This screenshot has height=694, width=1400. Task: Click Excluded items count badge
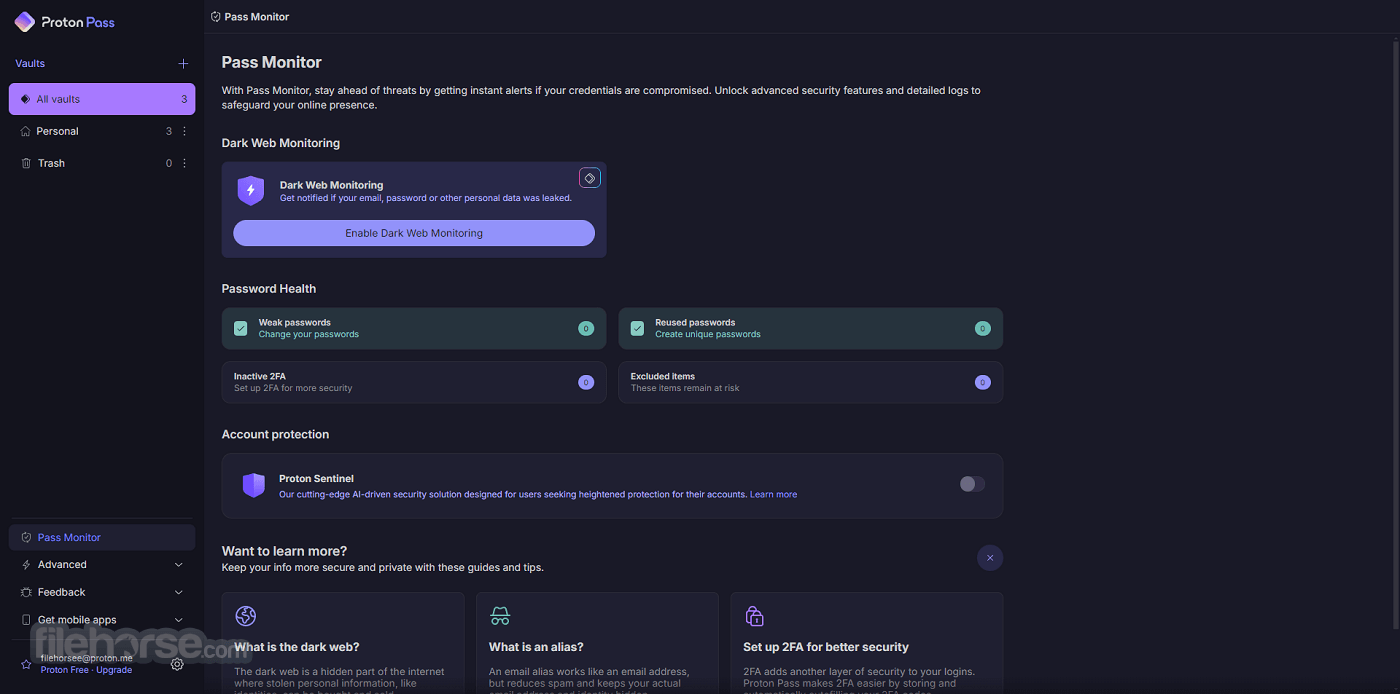983,382
